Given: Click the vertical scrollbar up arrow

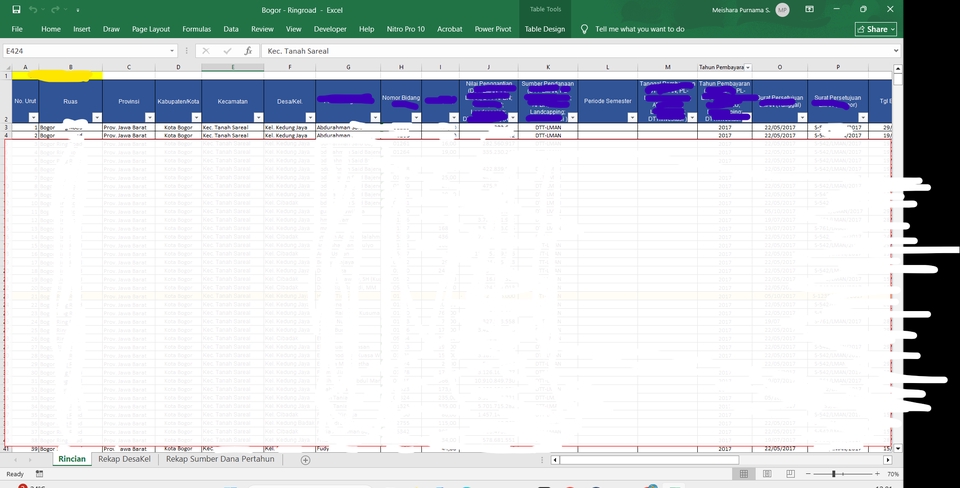Looking at the screenshot, I should click(x=898, y=69).
